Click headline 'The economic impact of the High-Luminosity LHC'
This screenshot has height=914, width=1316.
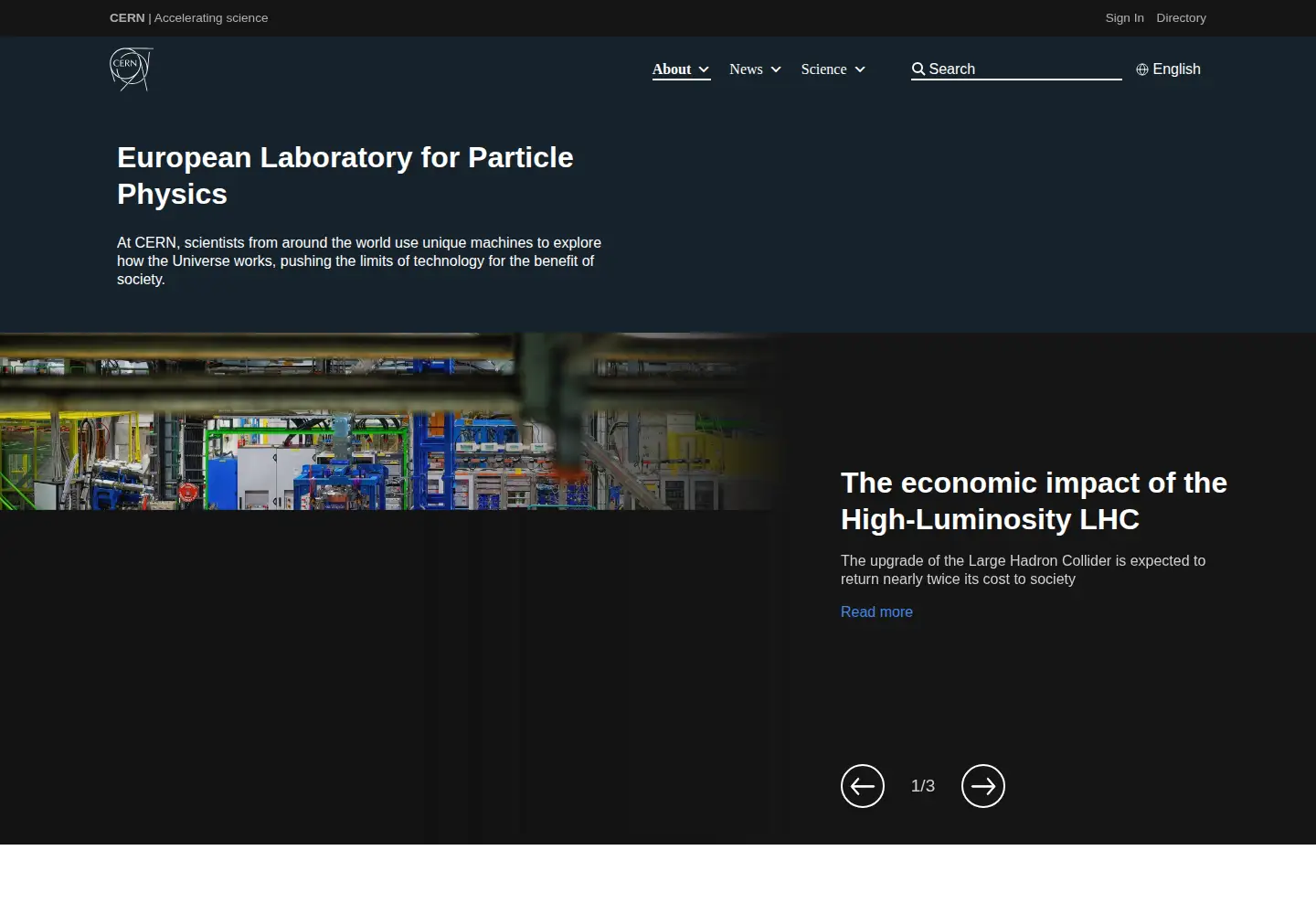click(x=1034, y=501)
